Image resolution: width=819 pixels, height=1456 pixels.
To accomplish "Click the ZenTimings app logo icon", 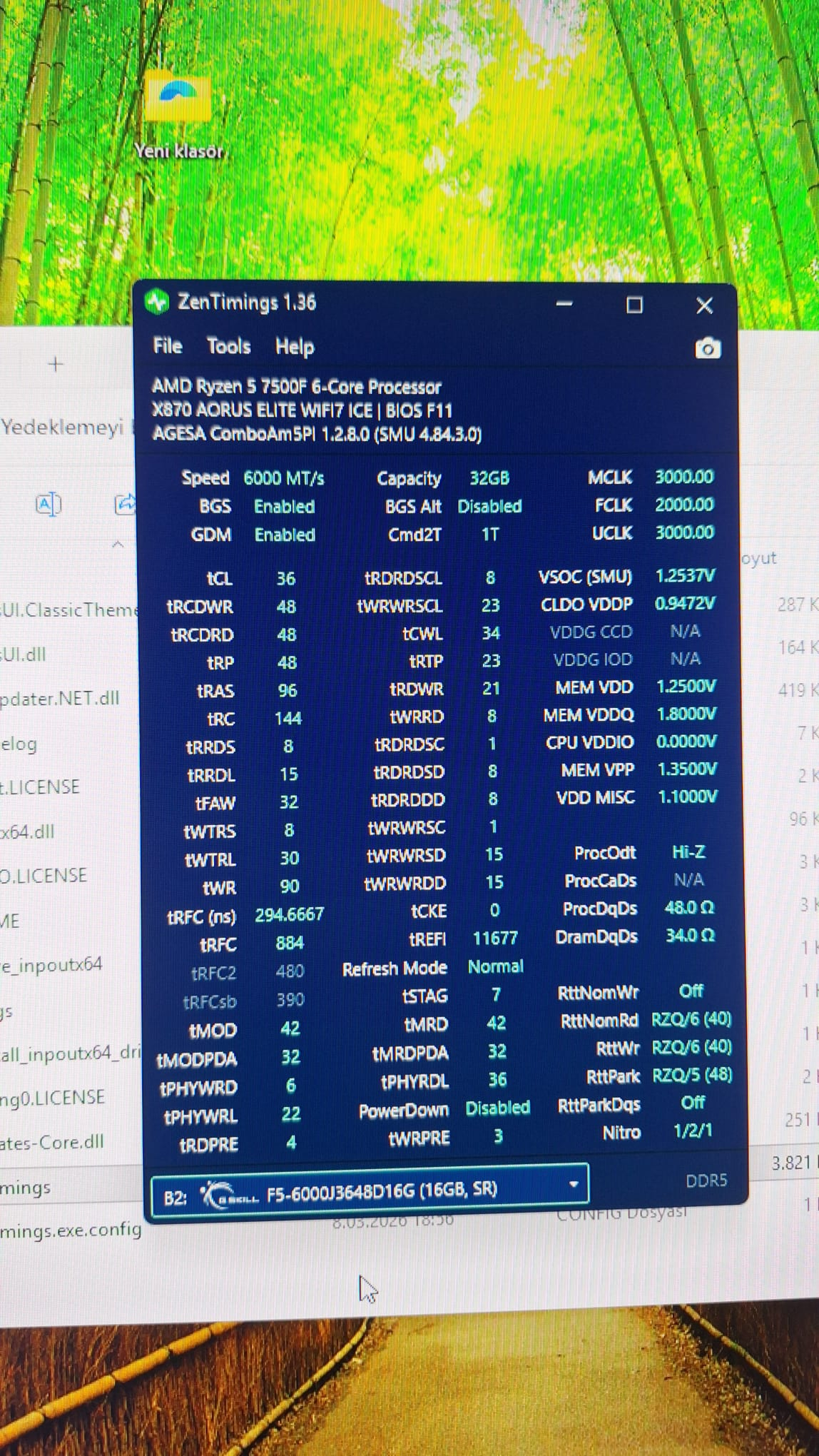I will click(156, 302).
